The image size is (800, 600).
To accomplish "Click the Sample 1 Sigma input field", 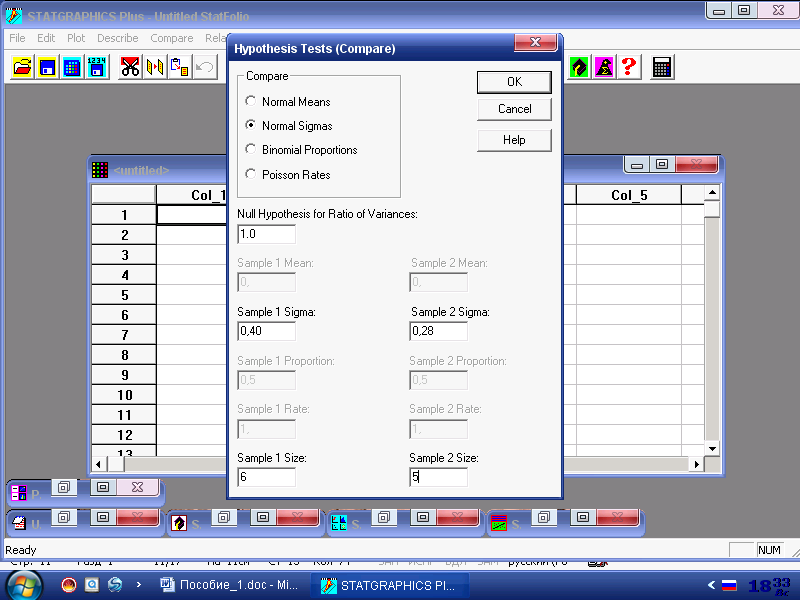I will [266, 331].
